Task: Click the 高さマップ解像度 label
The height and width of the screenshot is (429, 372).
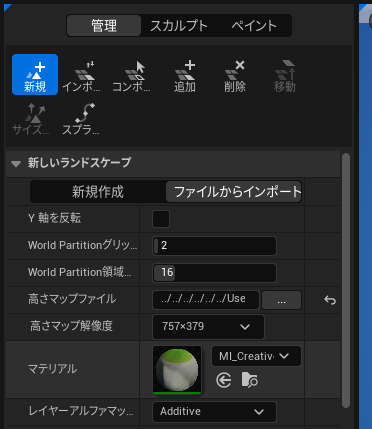Action: [x=71, y=326]
